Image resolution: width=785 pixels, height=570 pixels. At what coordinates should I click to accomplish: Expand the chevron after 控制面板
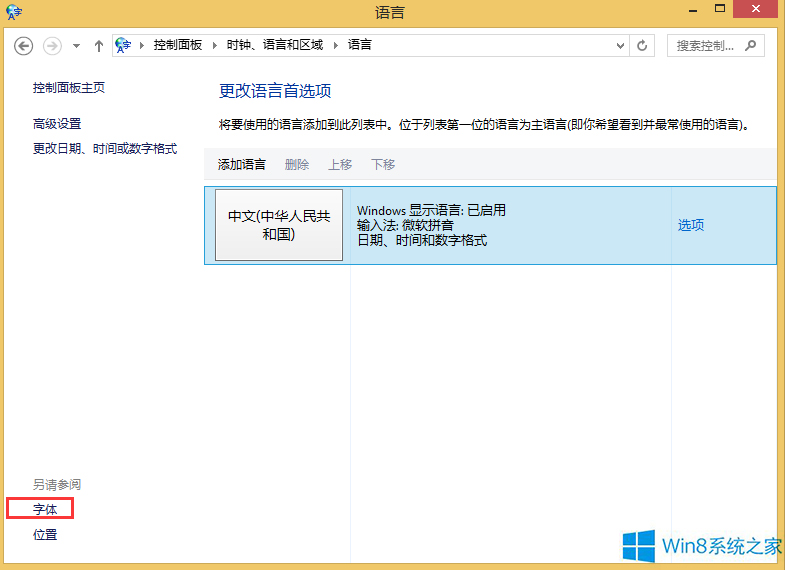tap(215, 46)
